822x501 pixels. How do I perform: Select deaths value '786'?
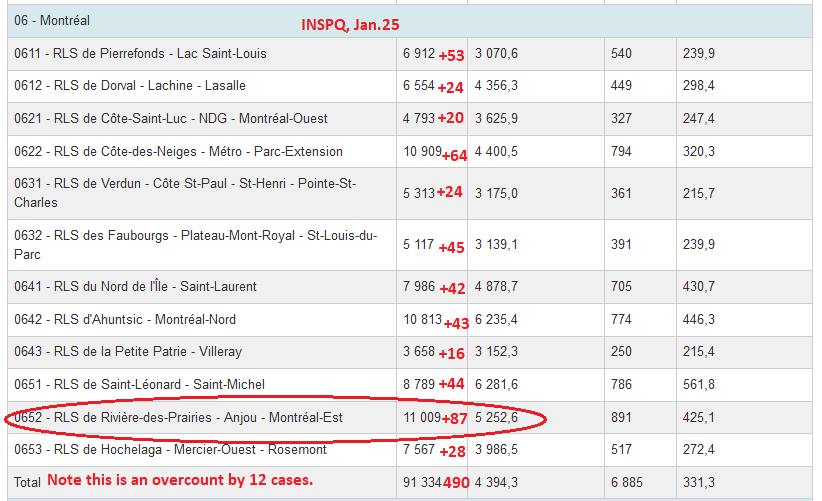click(x=621, y=384)
